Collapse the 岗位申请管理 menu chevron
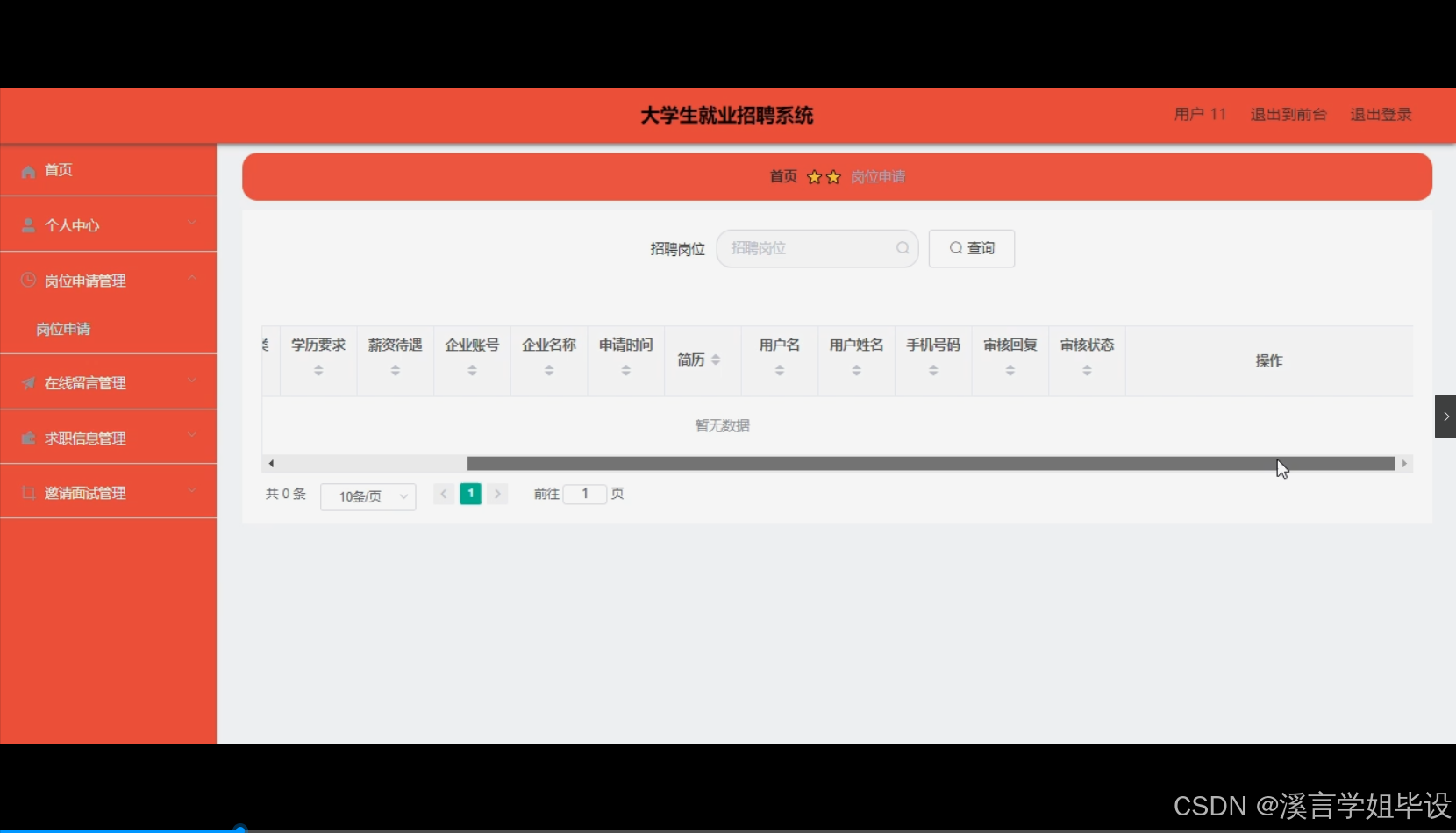The height and width of the screenshot is (833, 1456). pos(192,278)
